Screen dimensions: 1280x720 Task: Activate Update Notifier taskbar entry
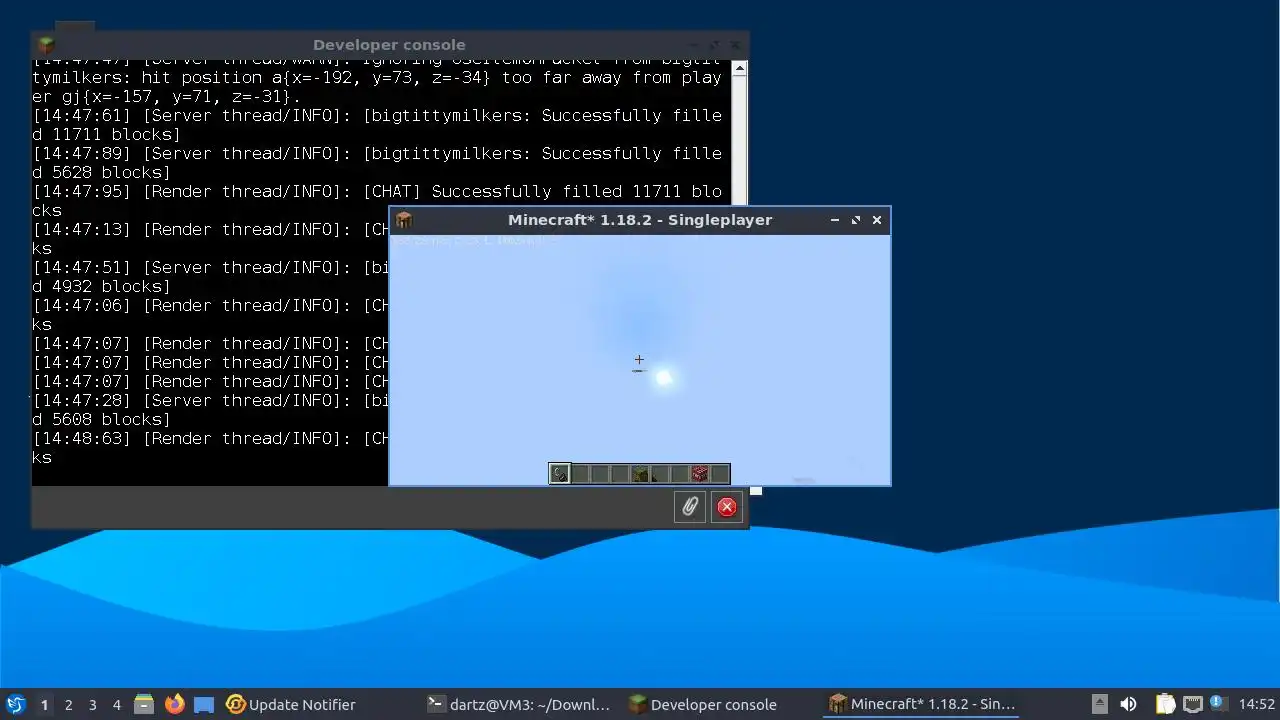pos(291,704)
